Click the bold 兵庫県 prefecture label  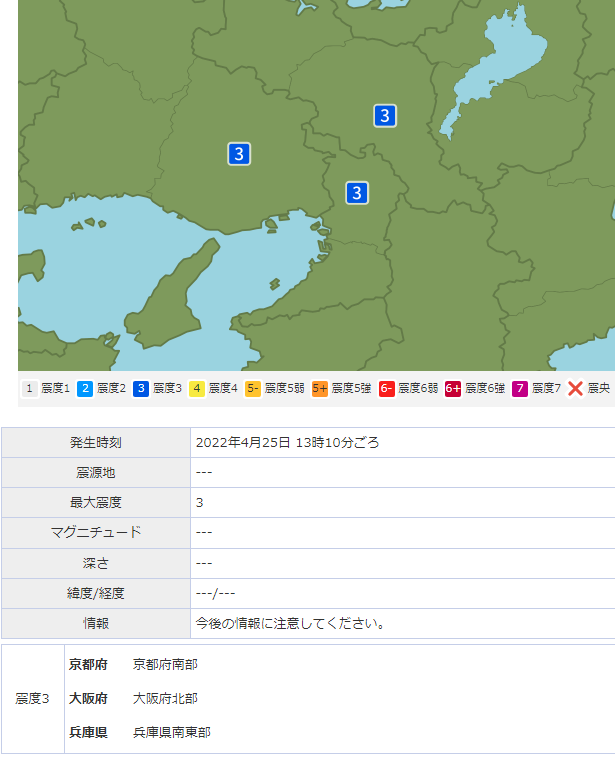(88, 732)
